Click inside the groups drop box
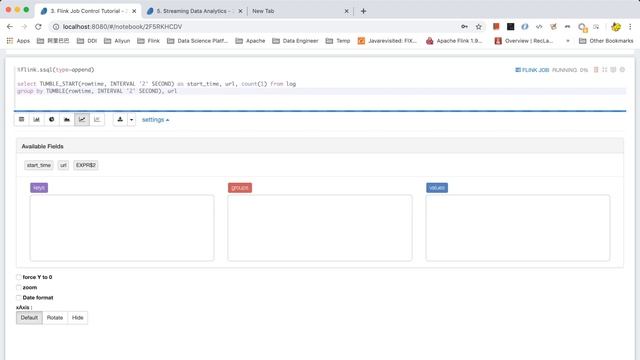The image size is (640, 360). point(320,228)
